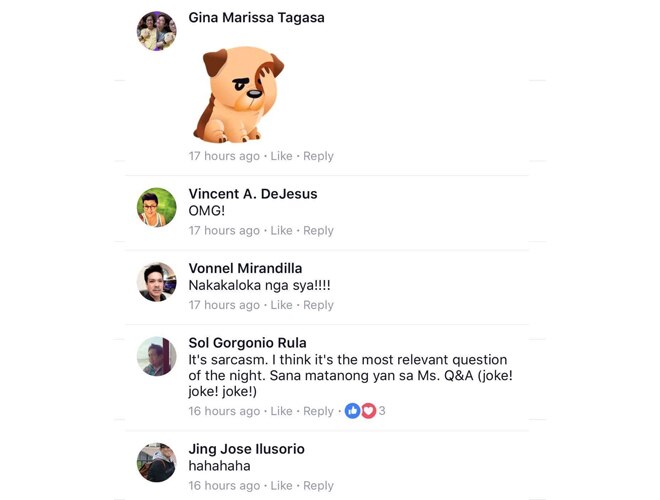This screenshot has height=500, width=660.
Task: Like Vincent A. DeJesus's OMG comment
Action: pyautogui.click(x=281, y=231)
